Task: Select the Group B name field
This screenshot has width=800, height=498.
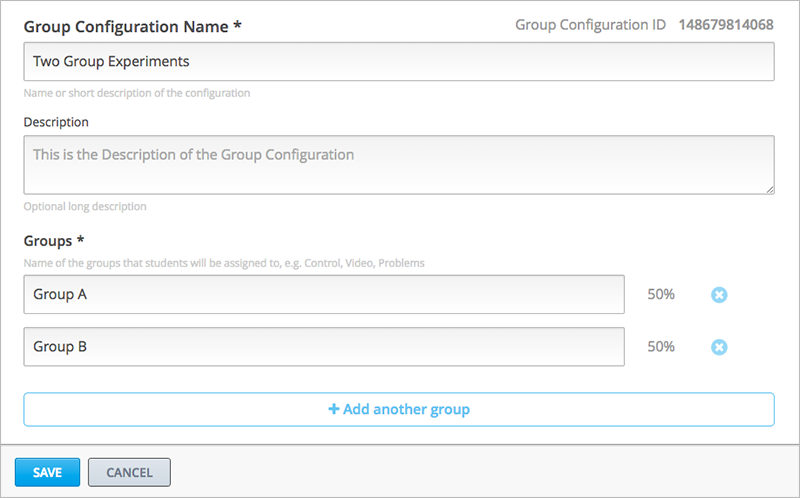Action: pyautogui.click(x=324, y=347)
